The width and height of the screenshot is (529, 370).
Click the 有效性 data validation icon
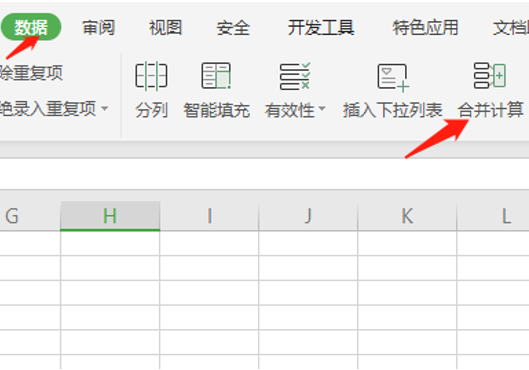click(x=295, y=76)
